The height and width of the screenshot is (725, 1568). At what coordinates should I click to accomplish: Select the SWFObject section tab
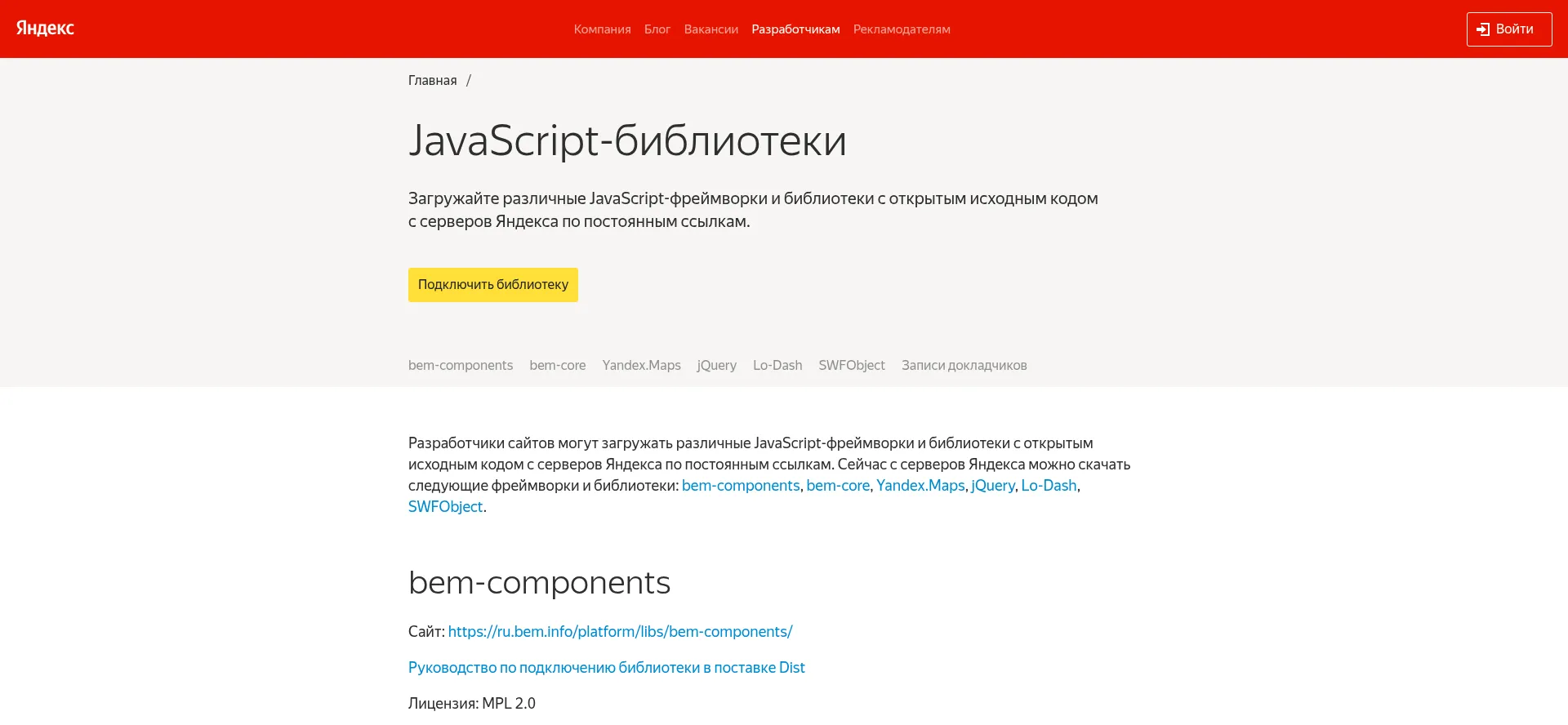coord(852,365)
